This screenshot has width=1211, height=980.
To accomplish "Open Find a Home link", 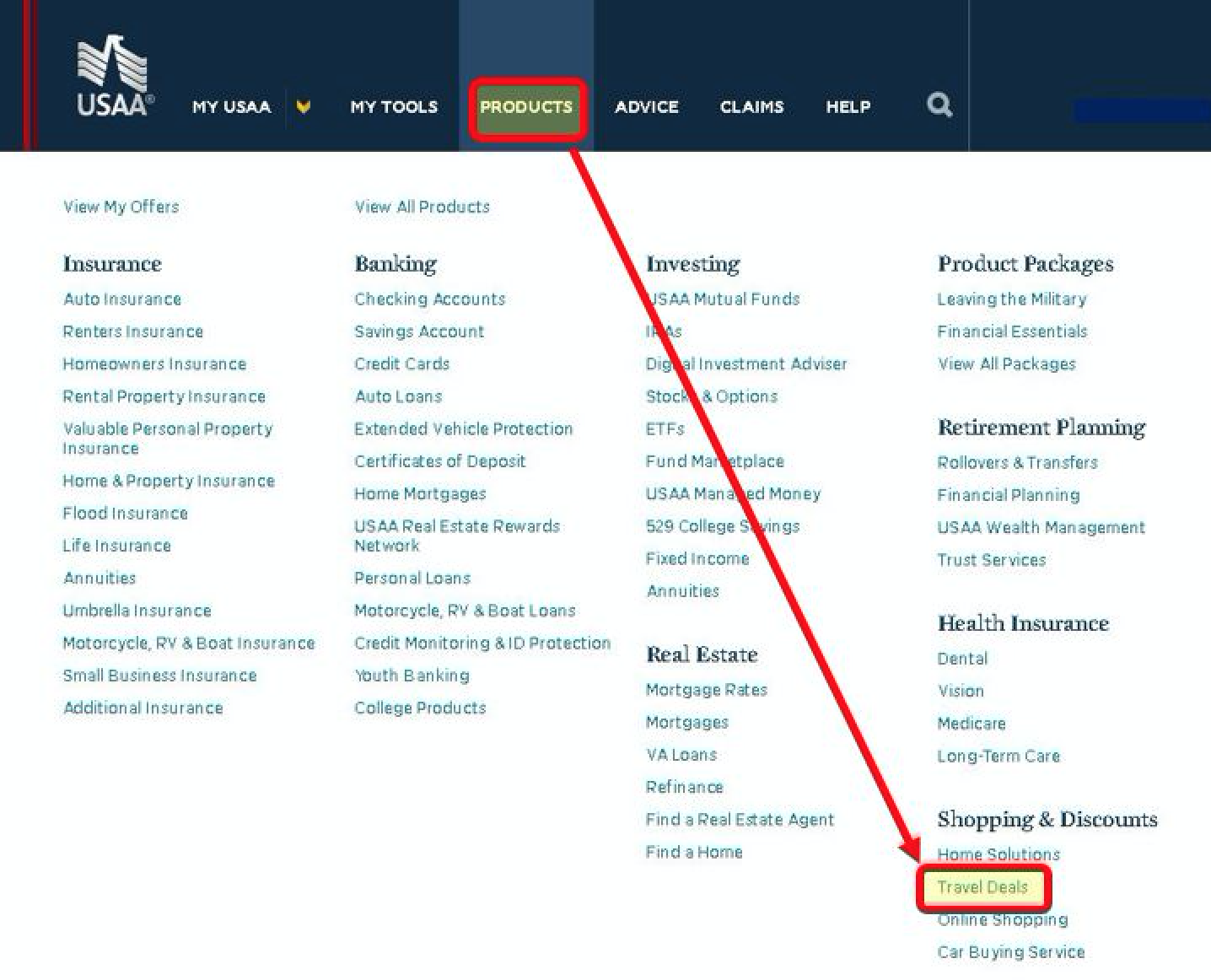I will pyautogui.click(x=695, y=852).
